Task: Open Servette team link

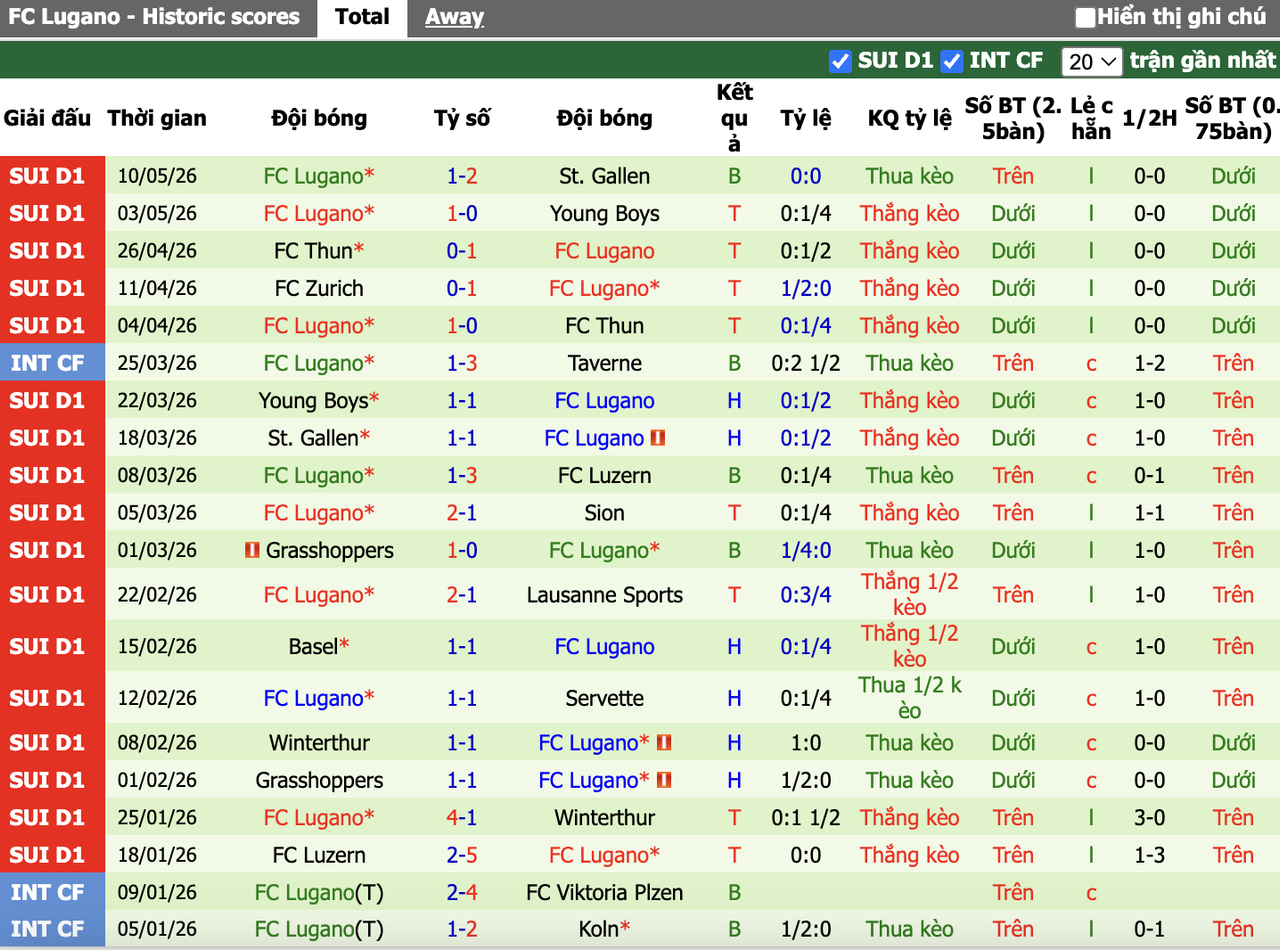Action: (x=605, y=698)
